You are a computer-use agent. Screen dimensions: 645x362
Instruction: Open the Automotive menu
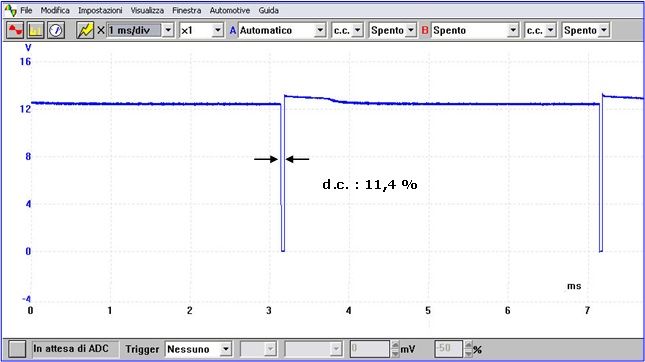pyautogui.click(x=230, y=10)
